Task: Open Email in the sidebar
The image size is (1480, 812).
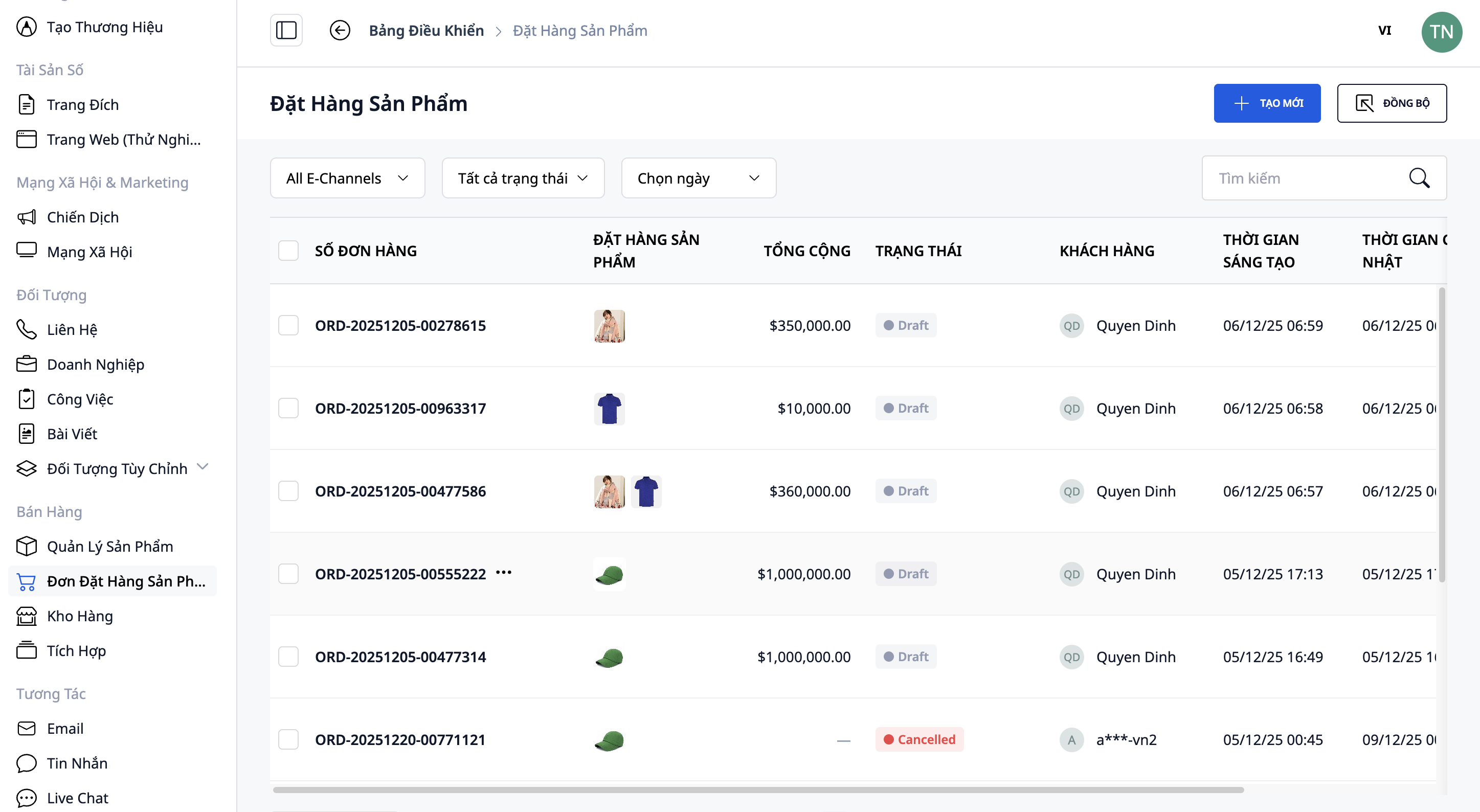Action: click(x=65, y=728)
